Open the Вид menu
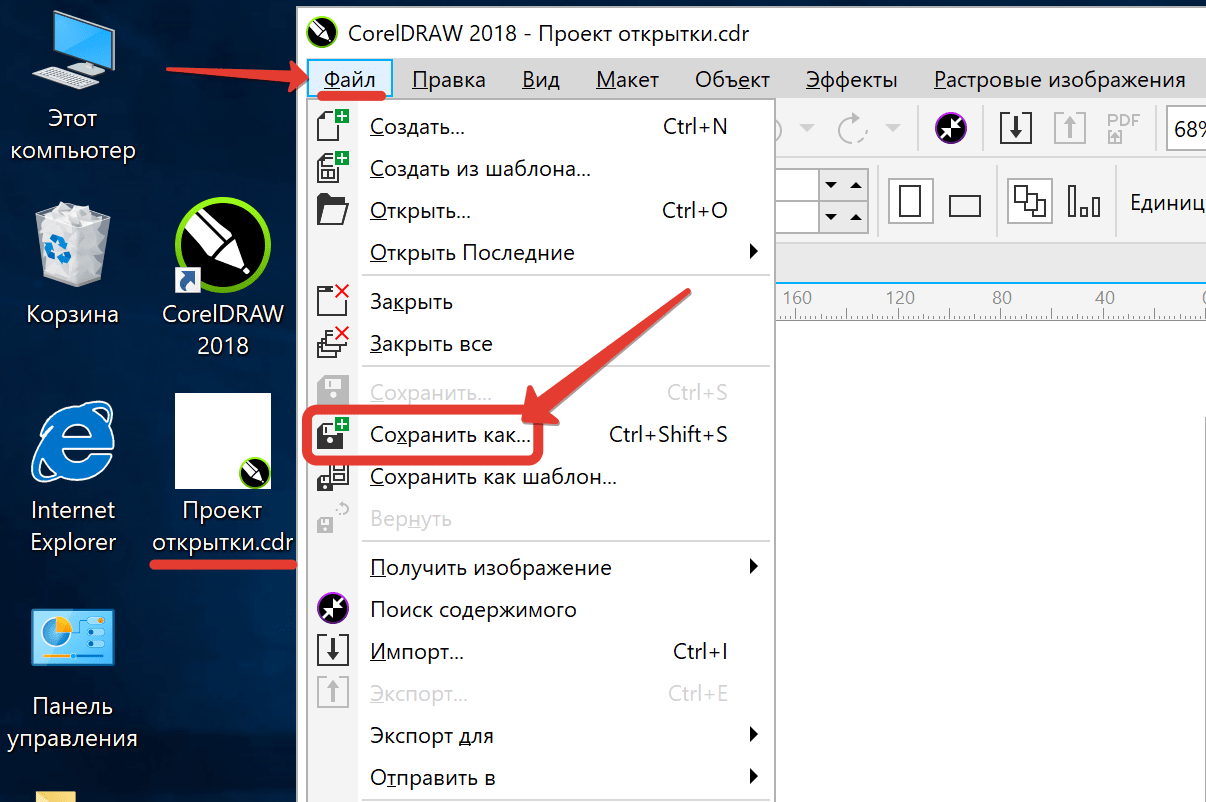Screen dimensions: 1206x802 coord(541,80)
